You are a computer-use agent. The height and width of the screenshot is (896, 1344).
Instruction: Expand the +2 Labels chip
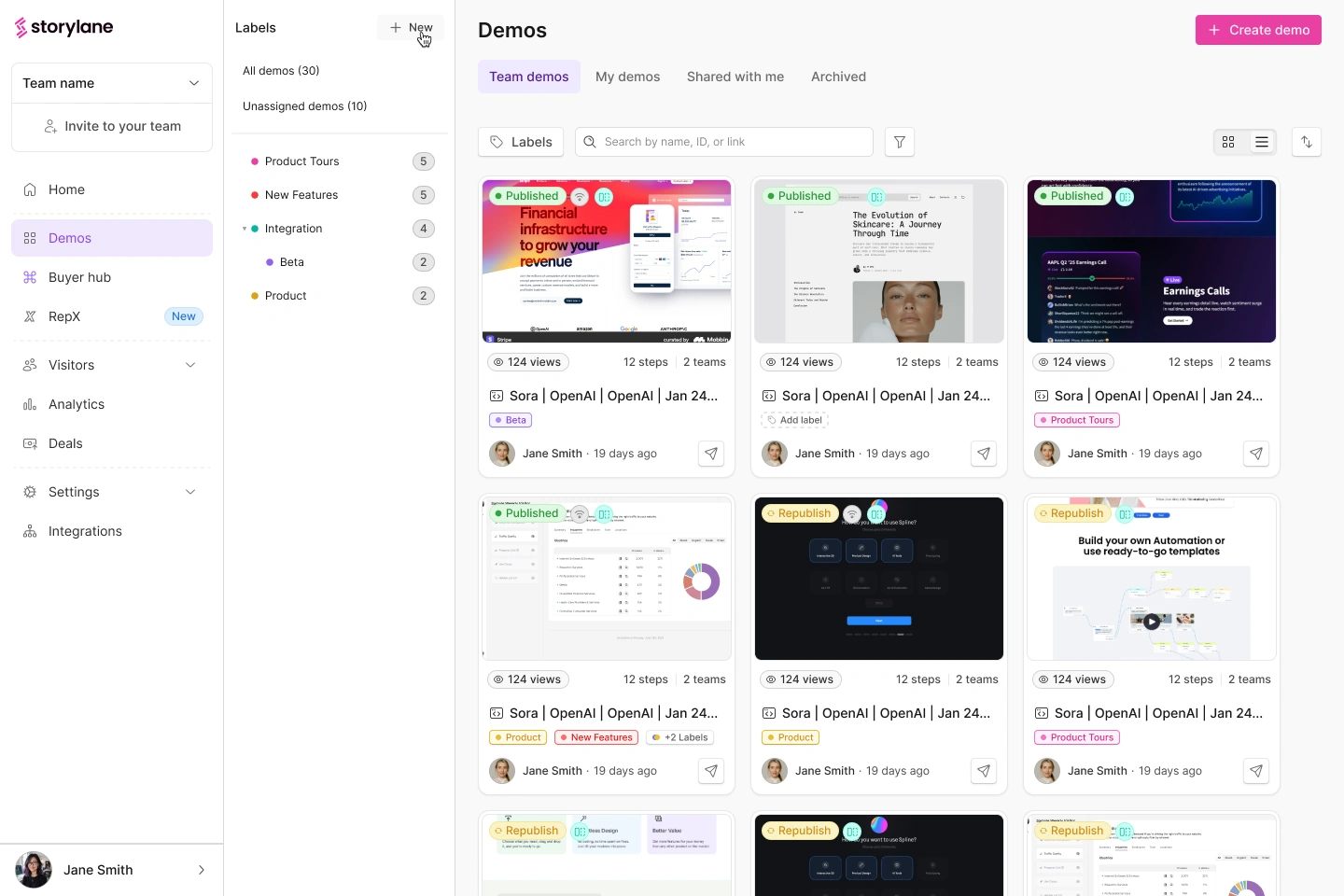[x=679, y=737]
